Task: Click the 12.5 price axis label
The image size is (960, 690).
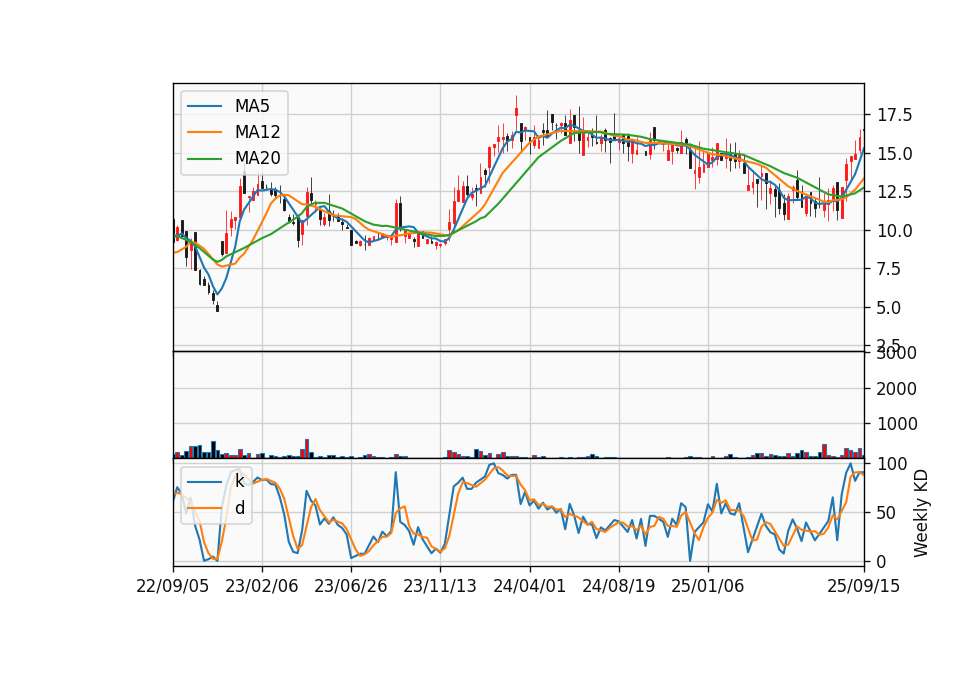Action: pyautogui.click(x=894, y=192)
